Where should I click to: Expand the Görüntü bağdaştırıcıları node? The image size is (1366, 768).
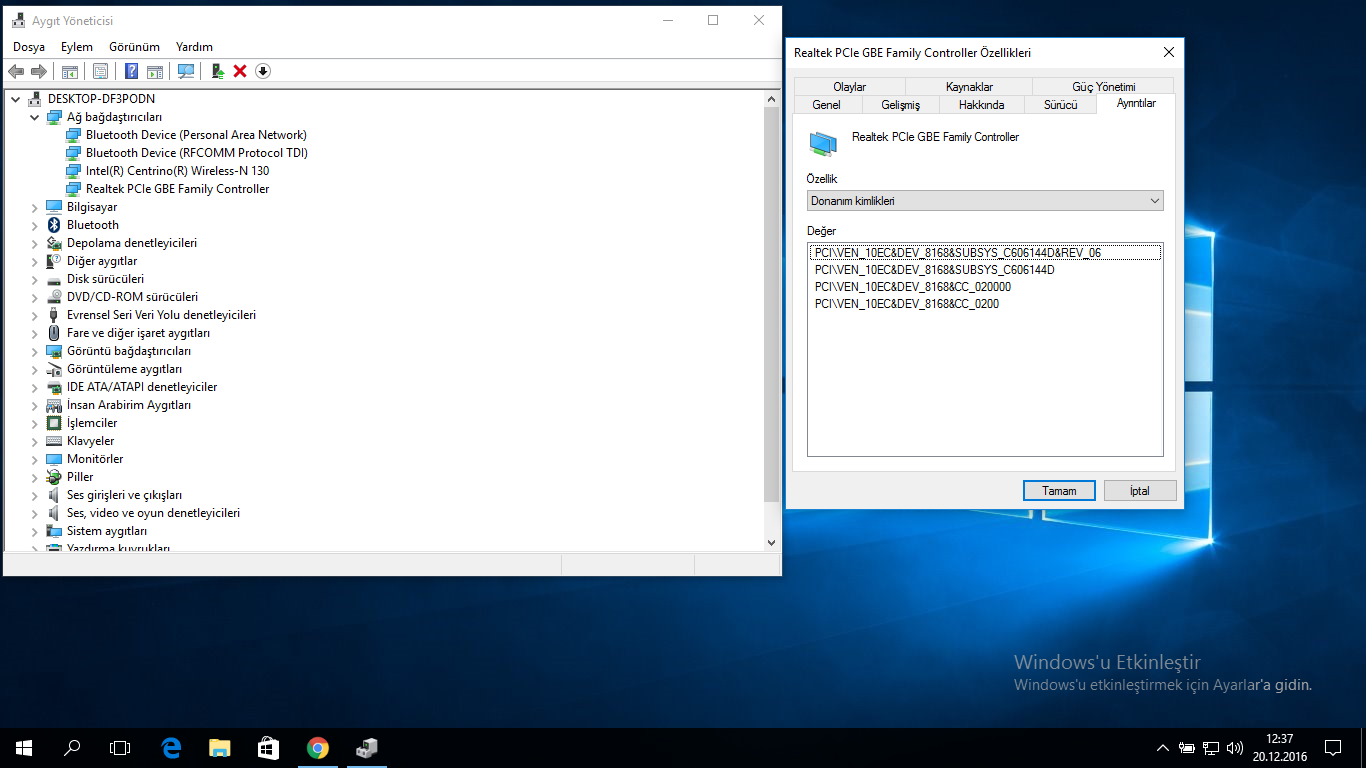[x=35, y=351]
